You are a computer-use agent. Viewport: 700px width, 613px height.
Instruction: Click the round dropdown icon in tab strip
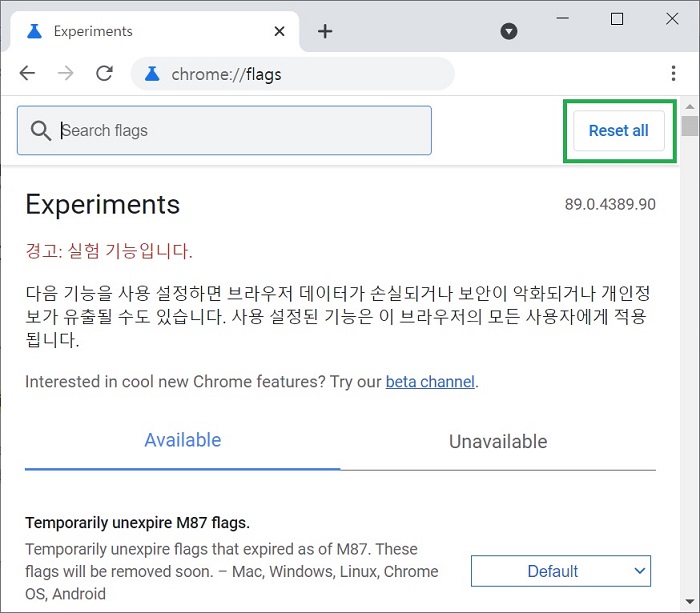(508, 31)
